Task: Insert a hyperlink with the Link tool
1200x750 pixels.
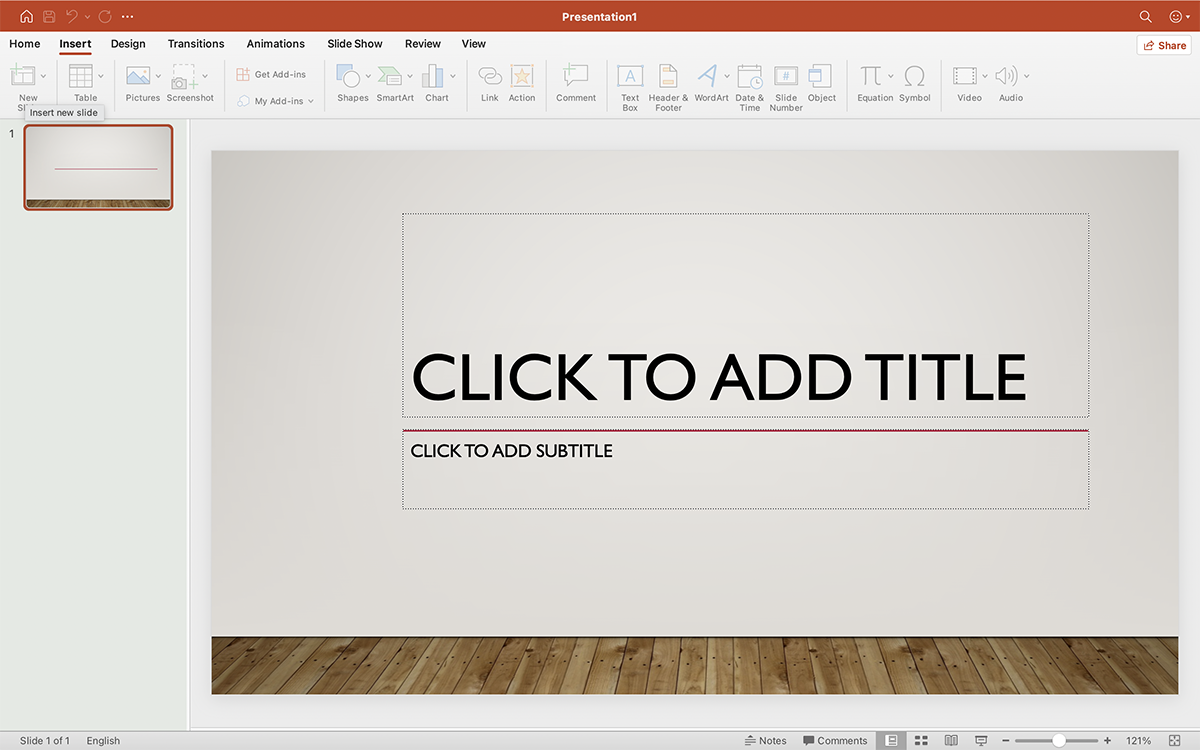Action: tap(489, 85)
